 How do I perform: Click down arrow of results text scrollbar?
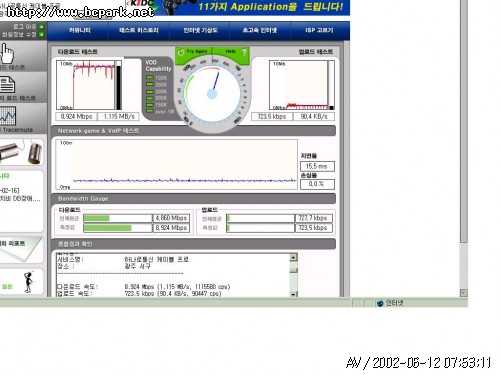[293, 294]
